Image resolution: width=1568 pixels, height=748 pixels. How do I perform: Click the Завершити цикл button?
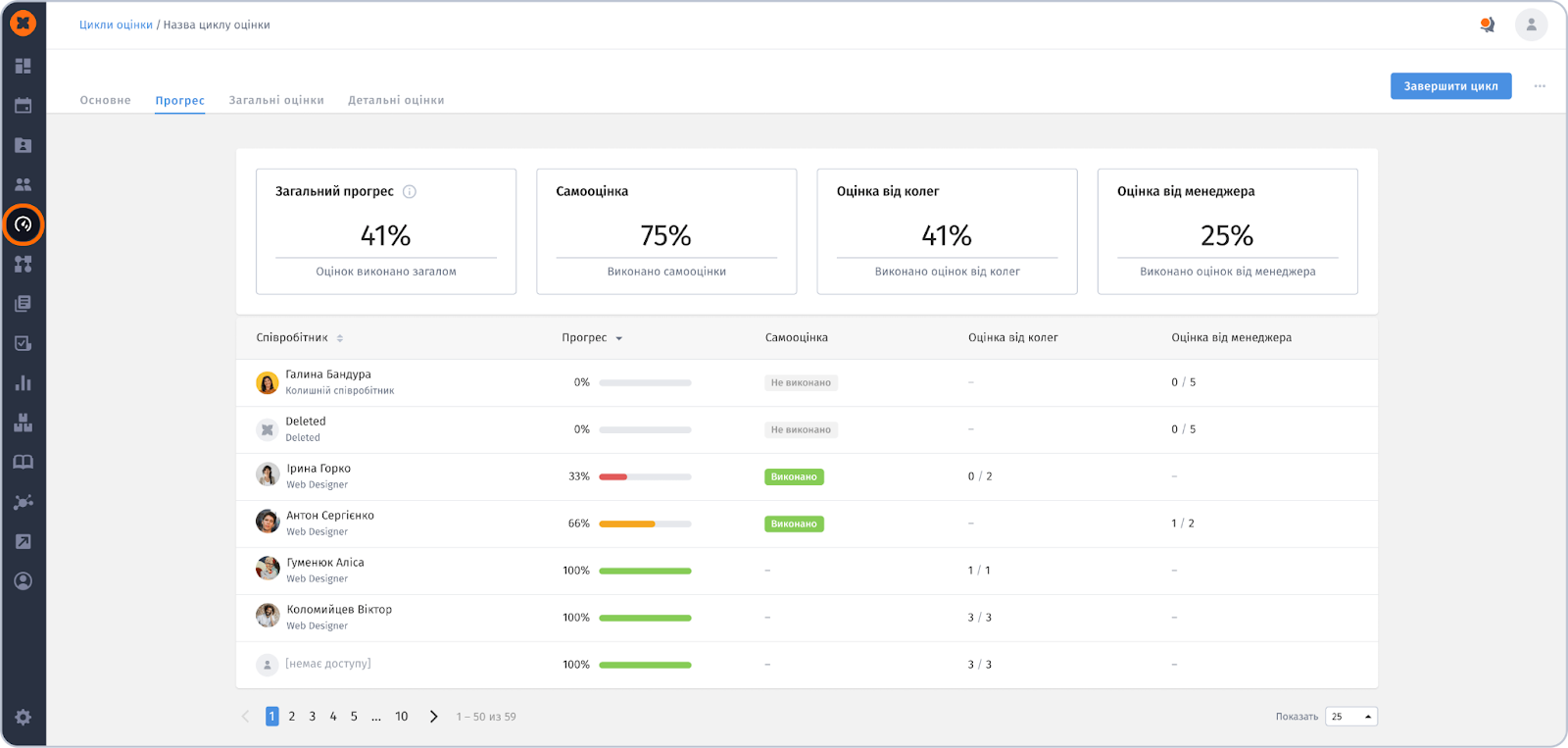point(1450,86)
